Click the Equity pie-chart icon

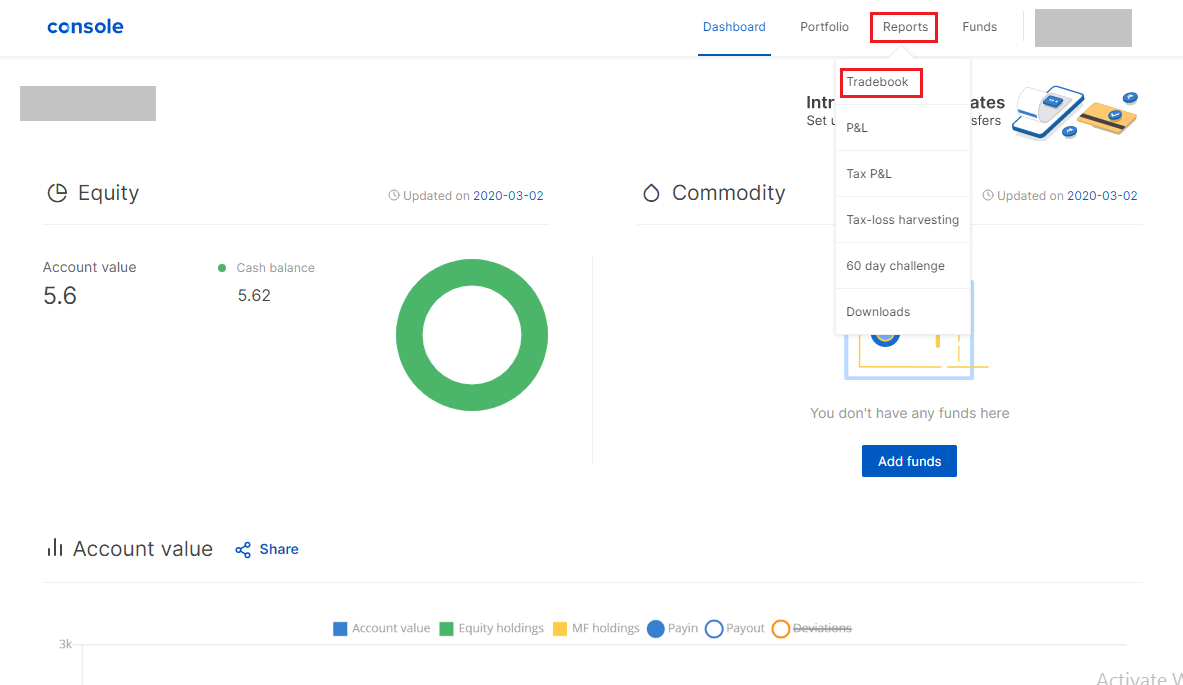click(x=57, y=192)
